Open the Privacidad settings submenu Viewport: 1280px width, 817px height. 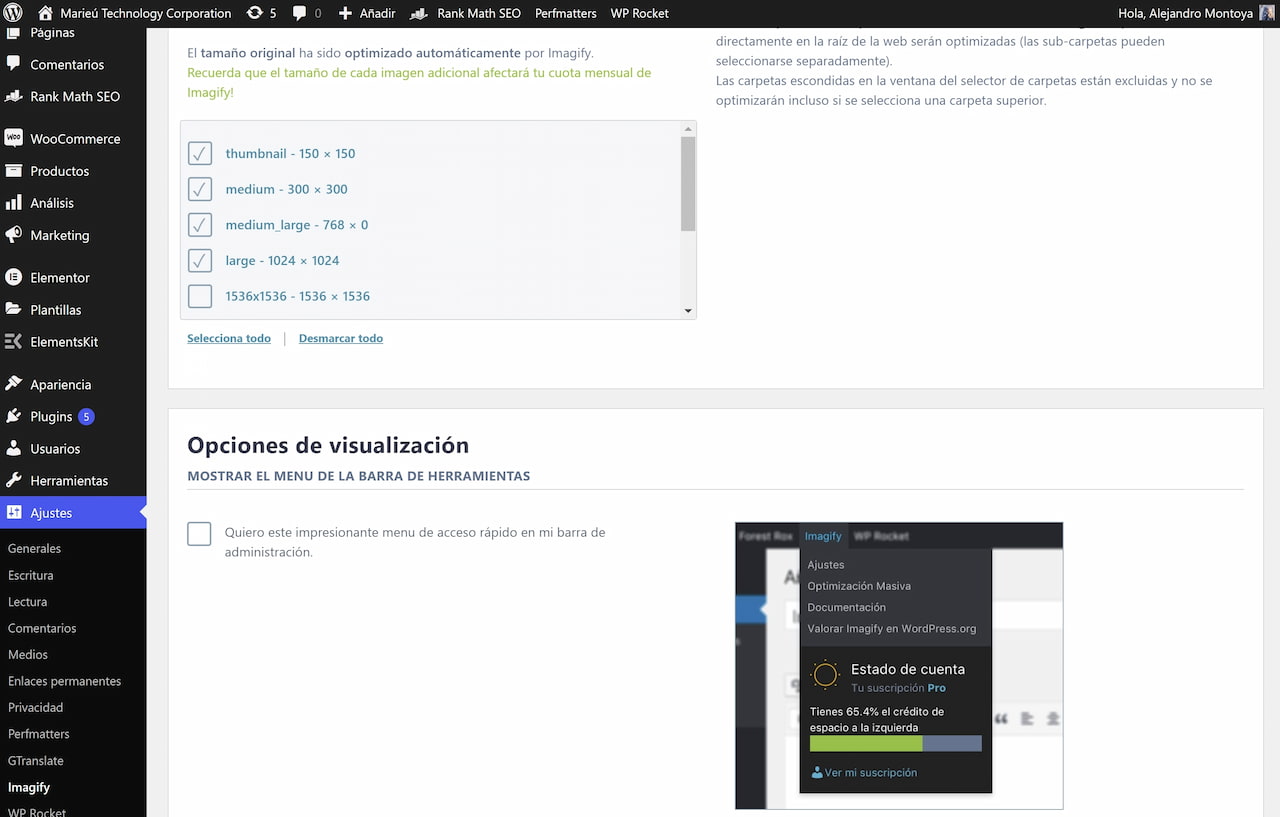[35, 708]
